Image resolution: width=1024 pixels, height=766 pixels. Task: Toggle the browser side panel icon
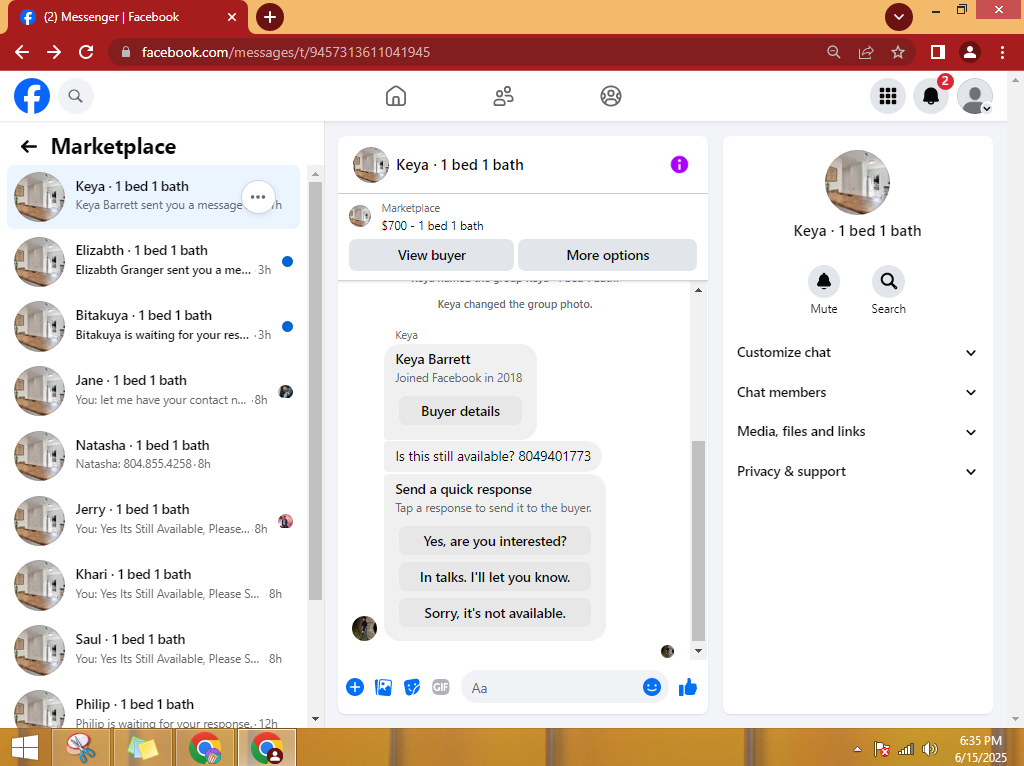coord(938,52)
